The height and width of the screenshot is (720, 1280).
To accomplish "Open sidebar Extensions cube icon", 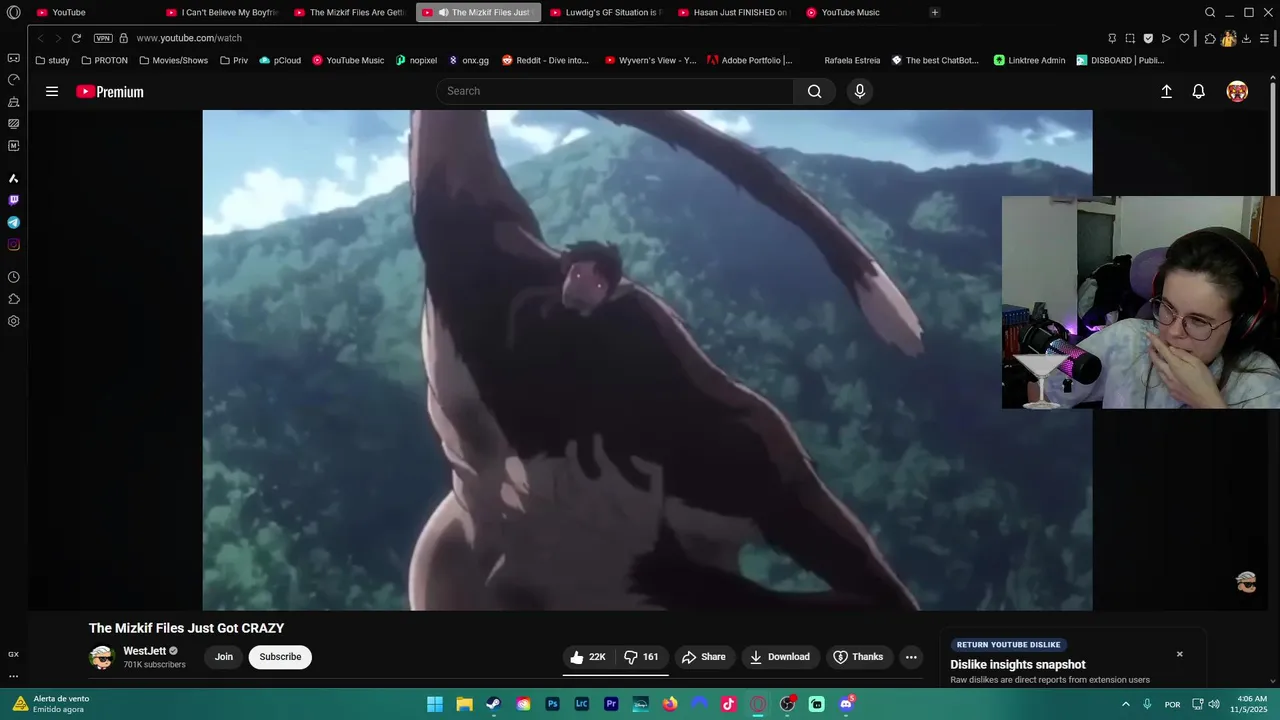I will coord(13,299).
